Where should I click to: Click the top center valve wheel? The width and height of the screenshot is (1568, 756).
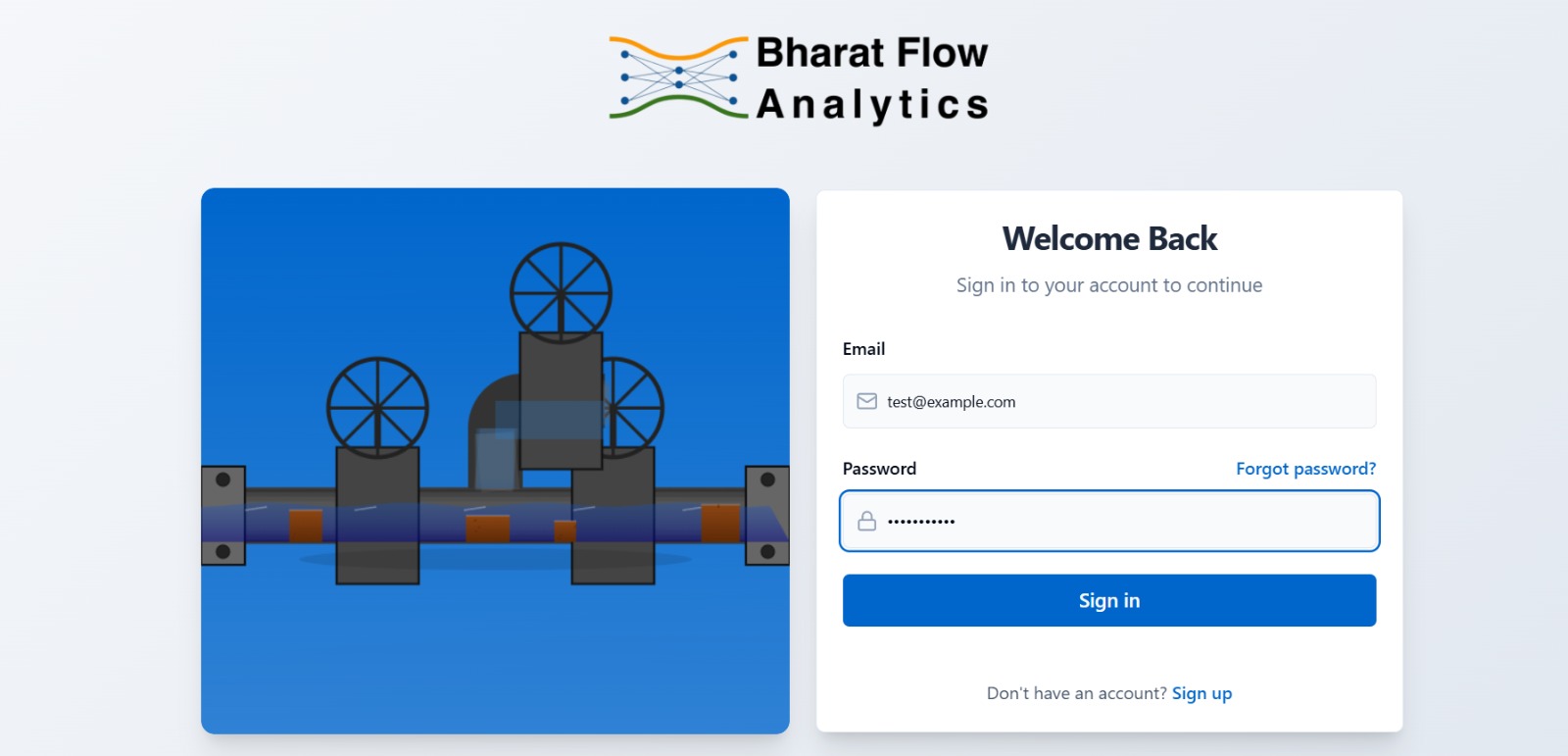tap(561, 292)
